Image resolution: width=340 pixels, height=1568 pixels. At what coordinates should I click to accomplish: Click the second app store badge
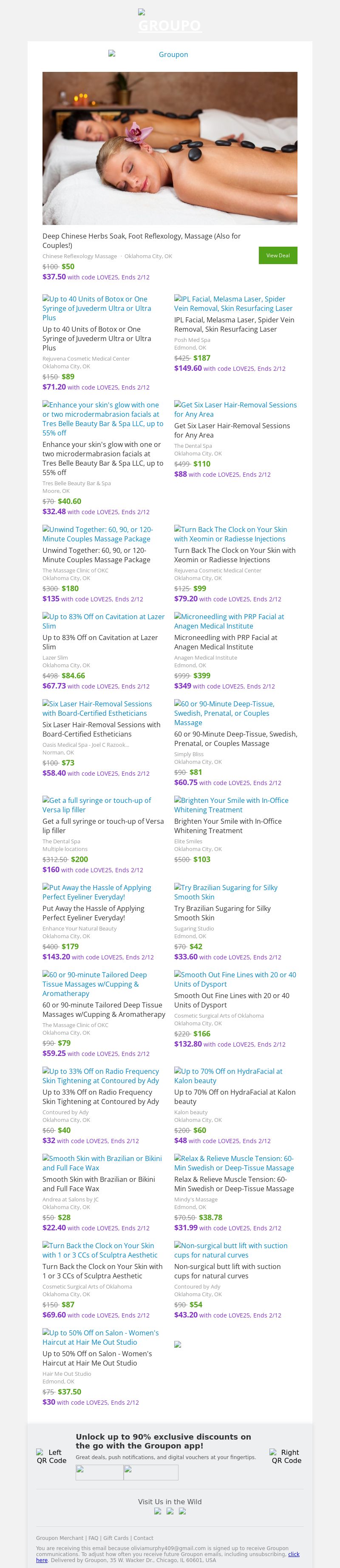tap(151, 1472)
